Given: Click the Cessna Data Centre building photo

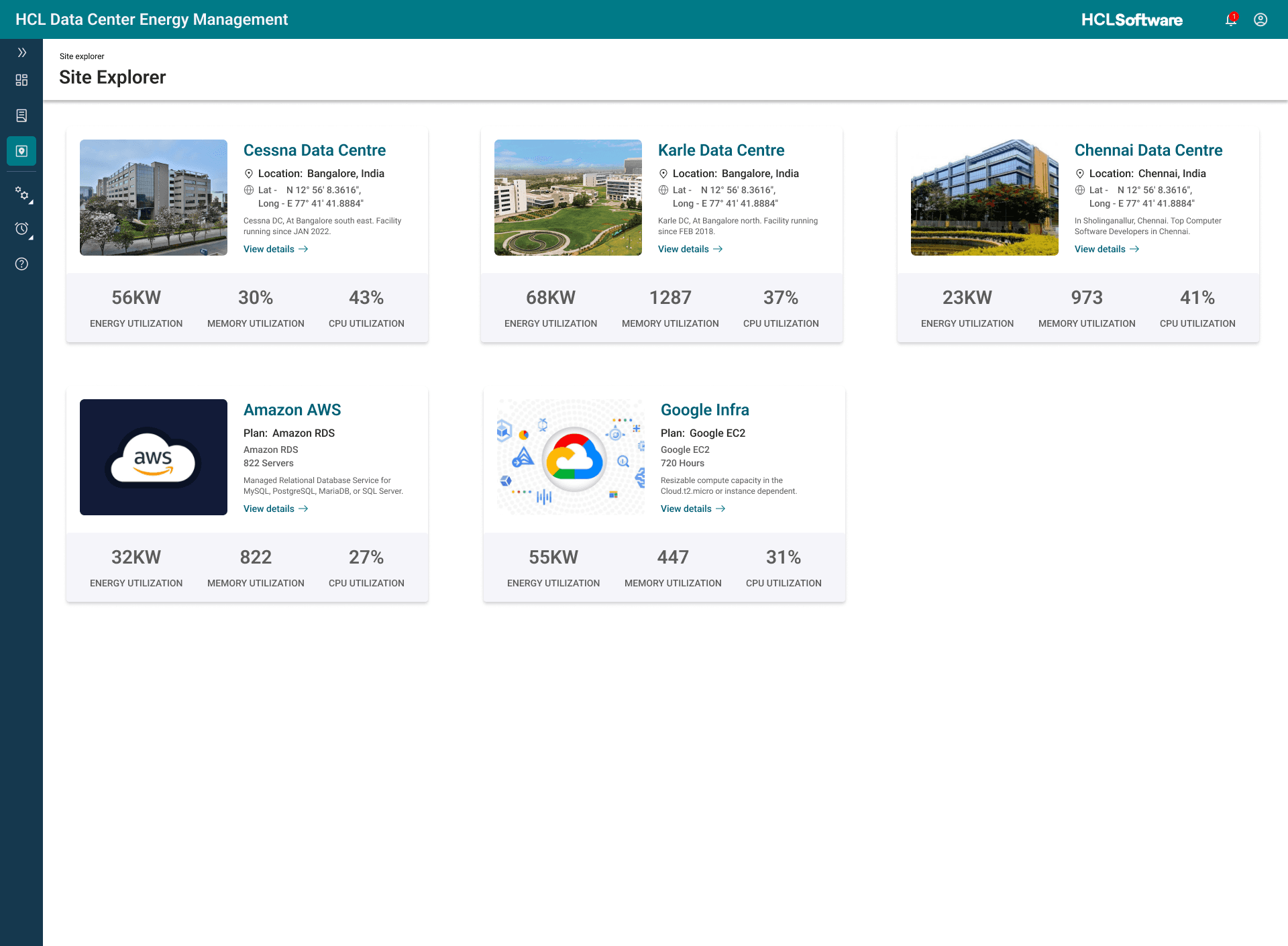Looking at the screenshot, I should pos(154,197).
